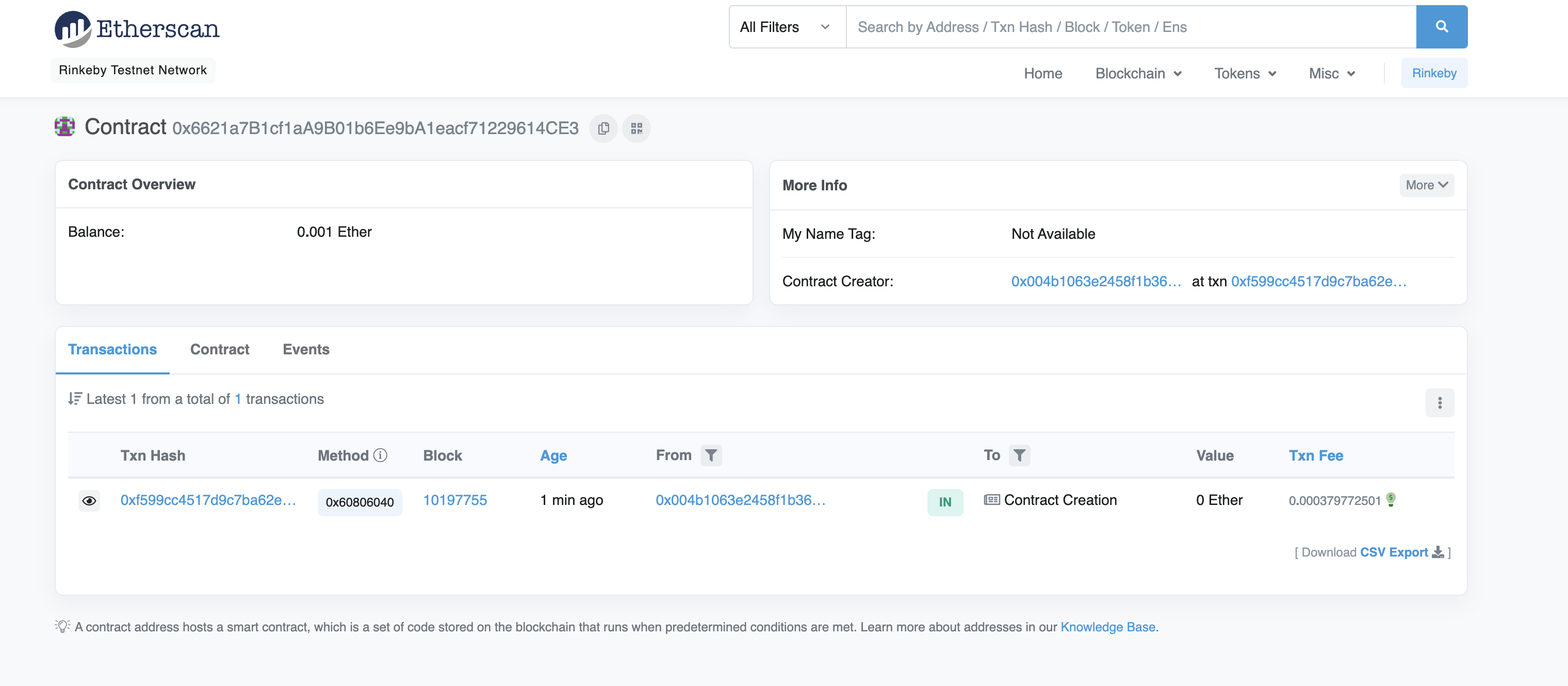Viewport: 1568px width, 686px height.
Task: Copy the contract address to clipboard
Action: (x=603, y=128)
